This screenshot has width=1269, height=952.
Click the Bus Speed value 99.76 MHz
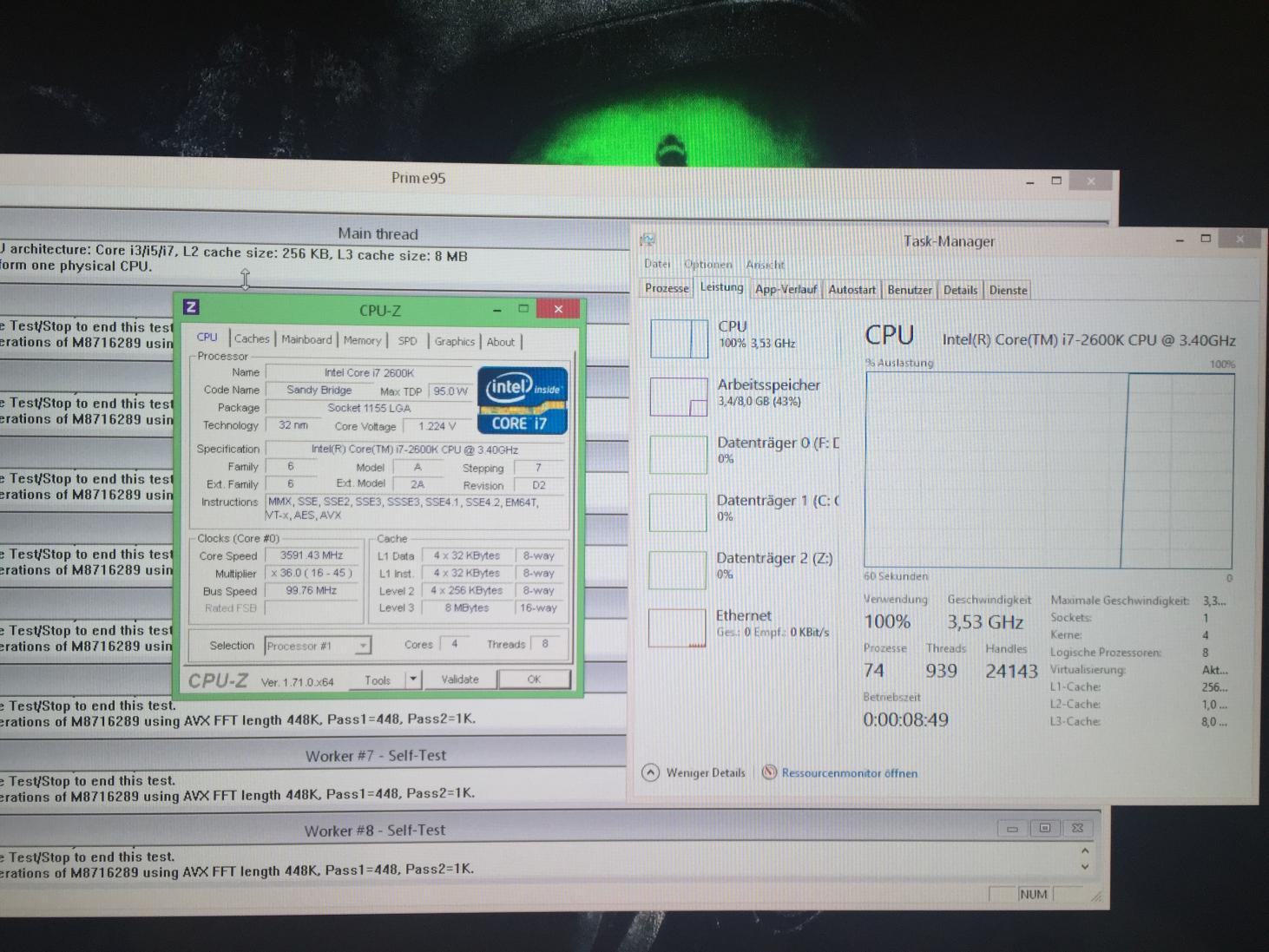tap(312, 590)
